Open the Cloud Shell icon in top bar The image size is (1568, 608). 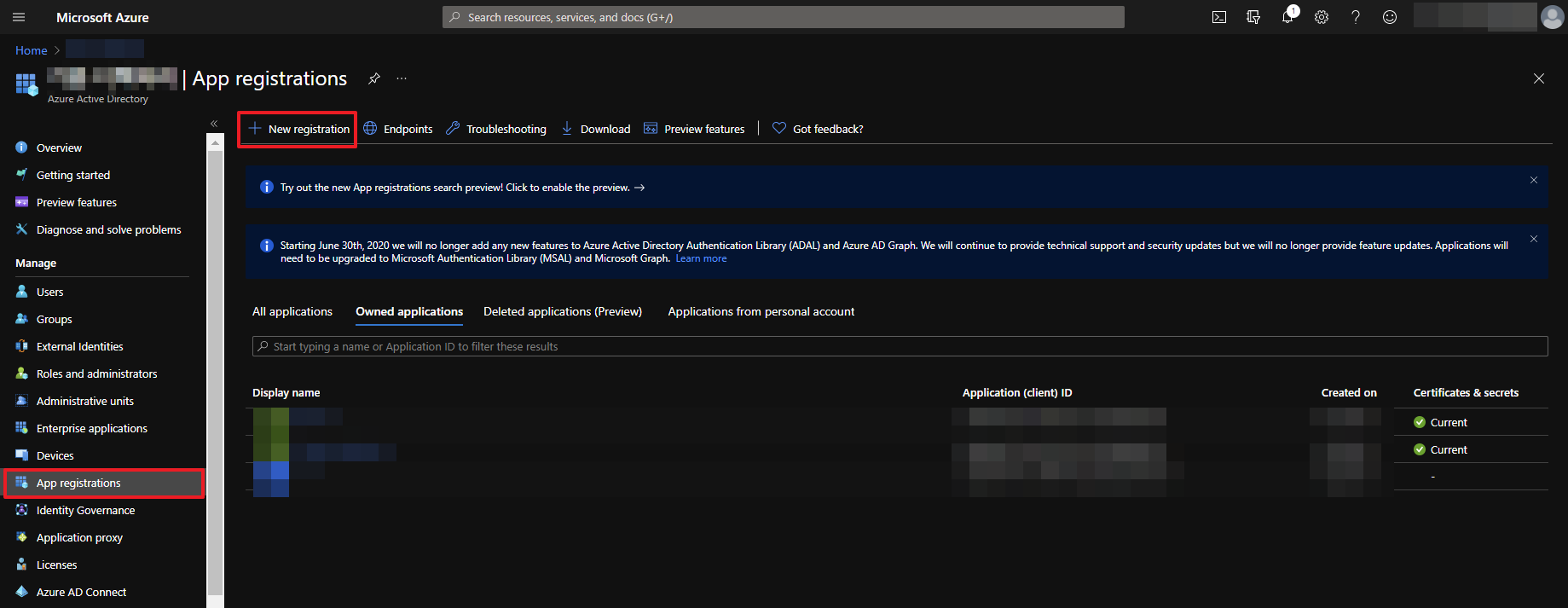click(1219, 17)
